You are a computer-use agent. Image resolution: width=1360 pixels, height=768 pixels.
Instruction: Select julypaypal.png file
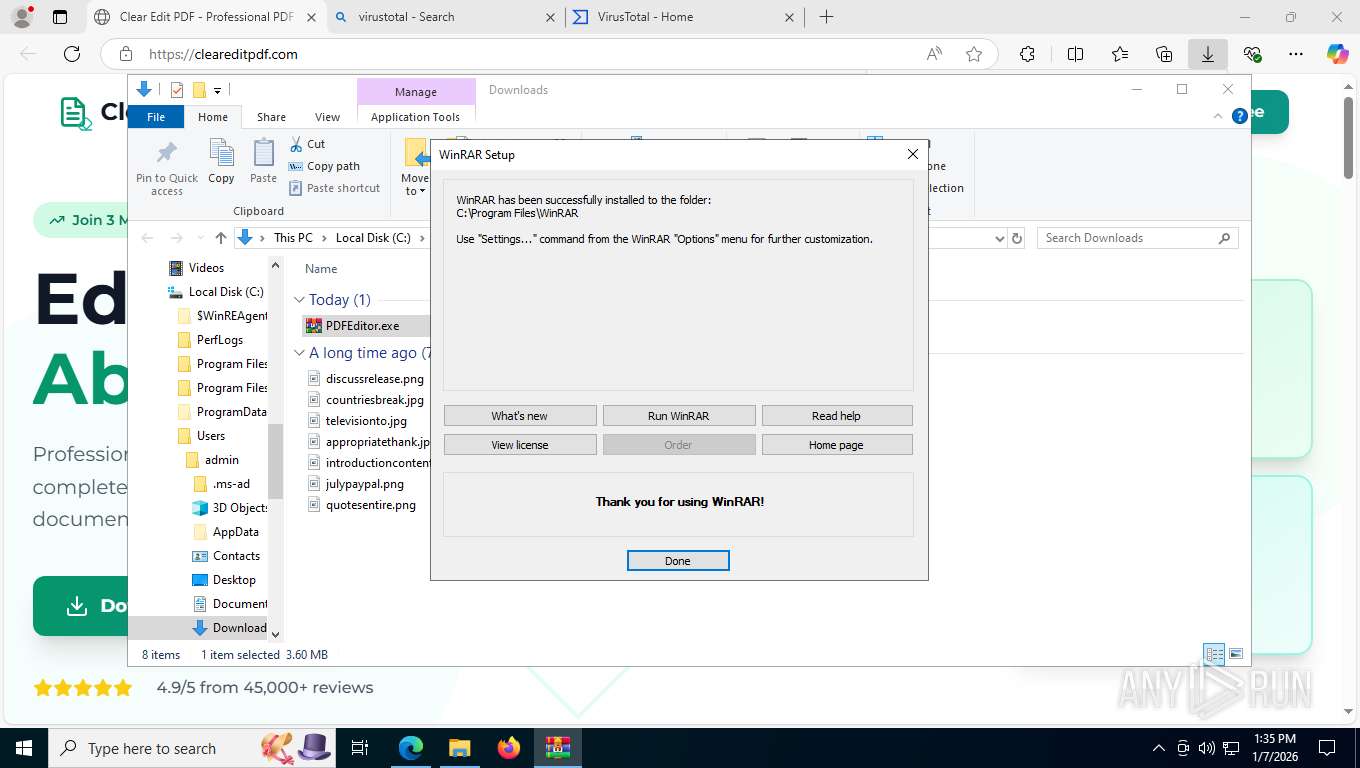coord(367,484)
